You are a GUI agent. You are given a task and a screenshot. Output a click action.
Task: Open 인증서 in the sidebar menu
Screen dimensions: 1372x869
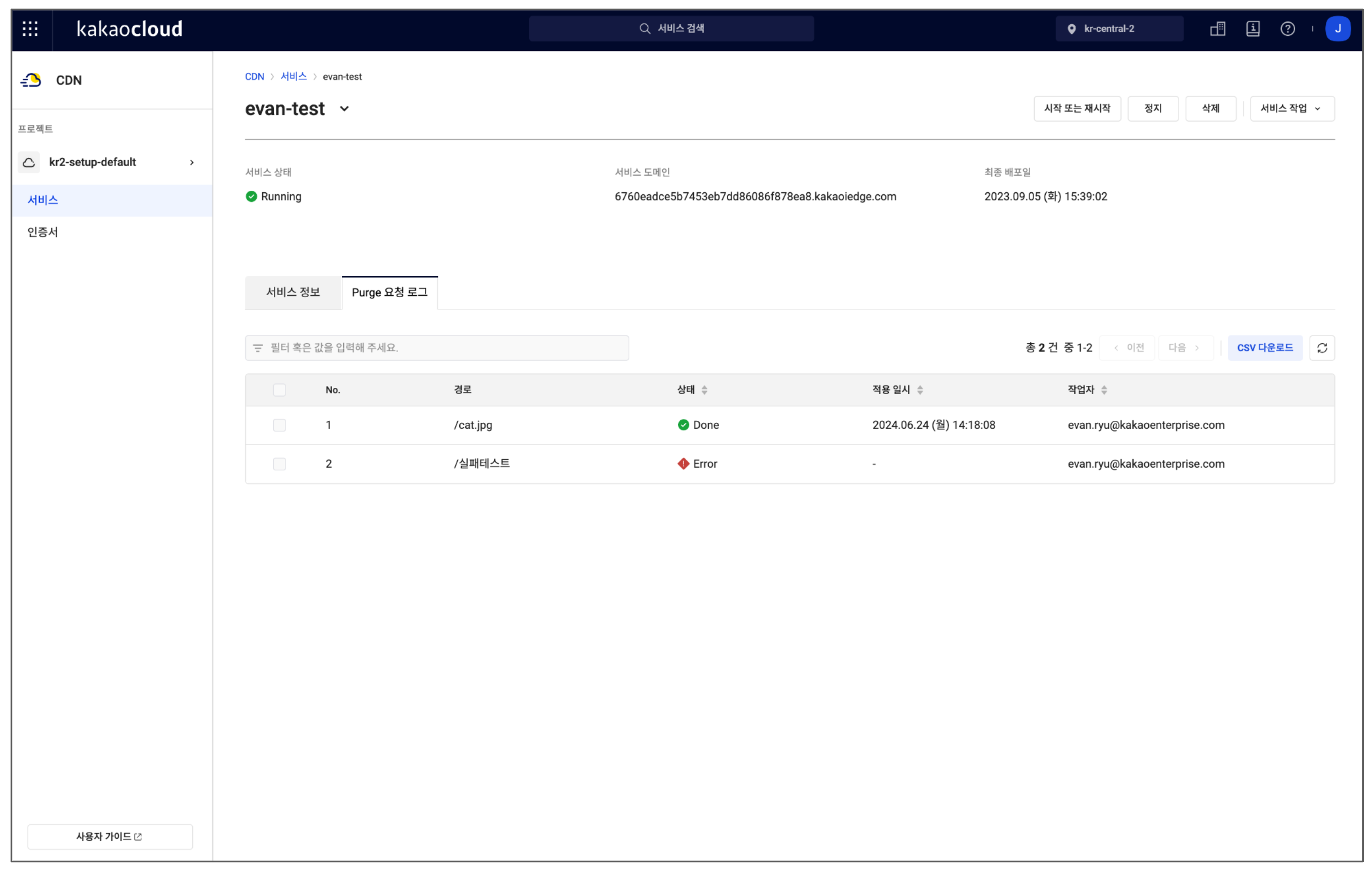112,232
